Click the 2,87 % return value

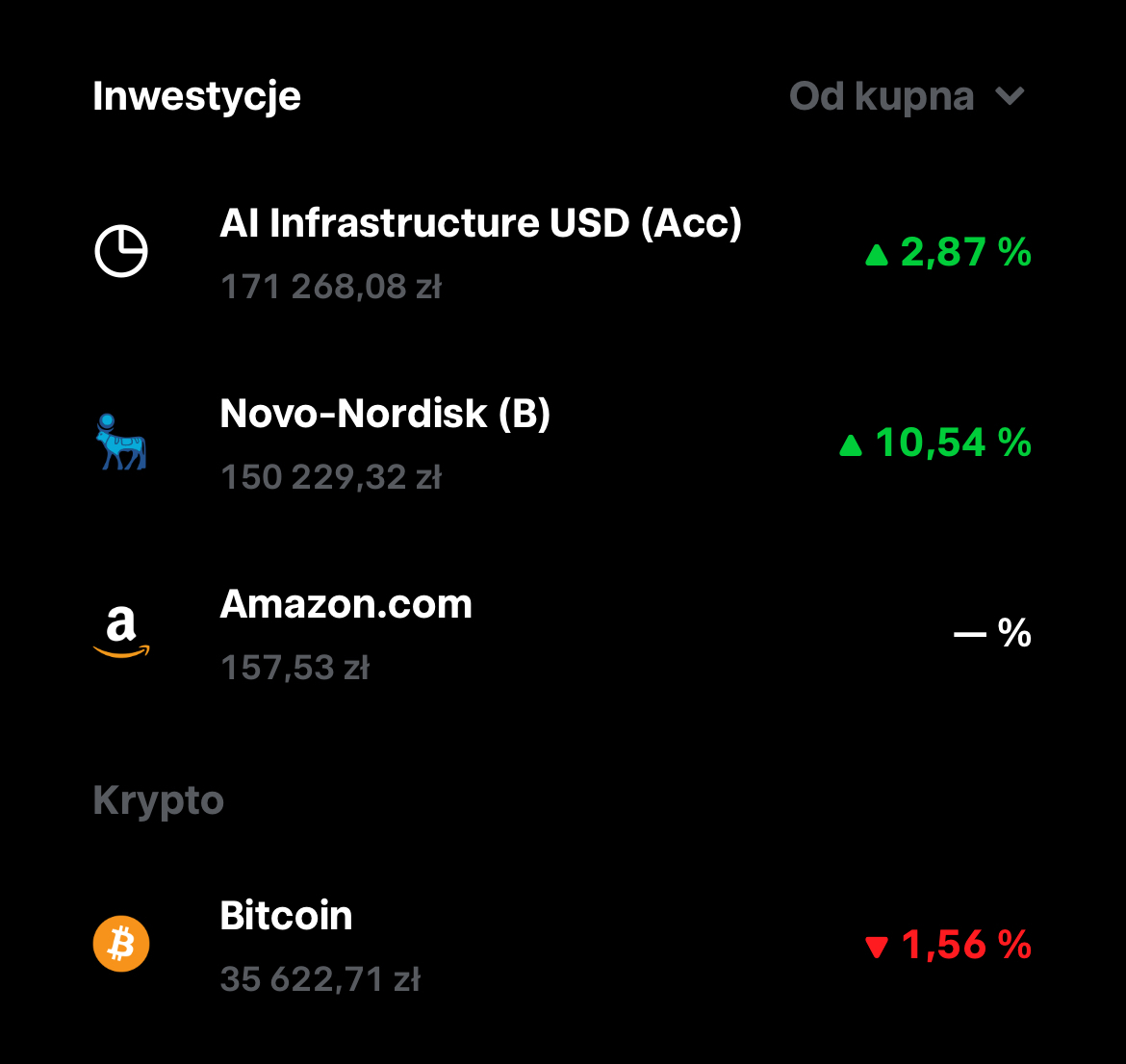click(x=965, y=252)
